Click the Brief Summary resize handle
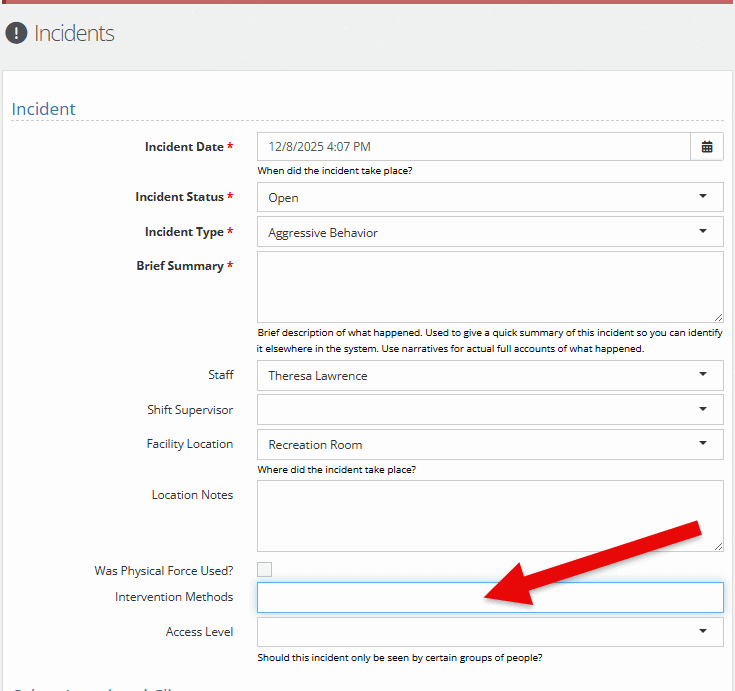This screenshot has height=691, width=735. pyautogui.click(x=717, y=315)
